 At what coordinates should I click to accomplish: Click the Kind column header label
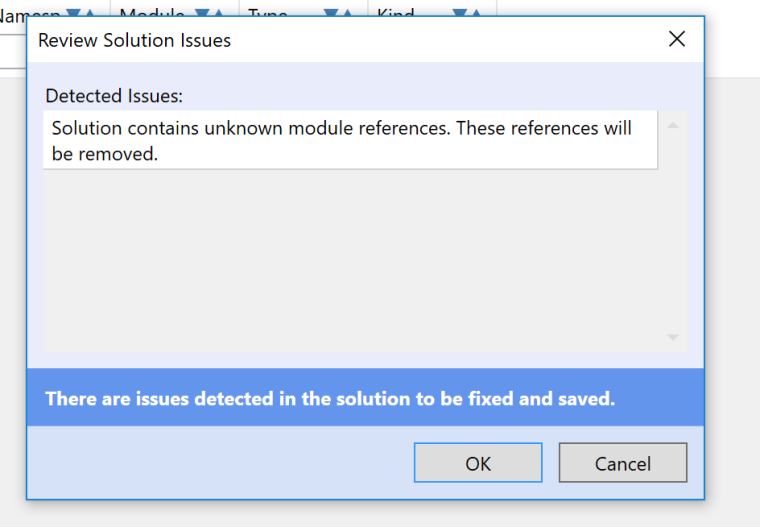[396, 12]
